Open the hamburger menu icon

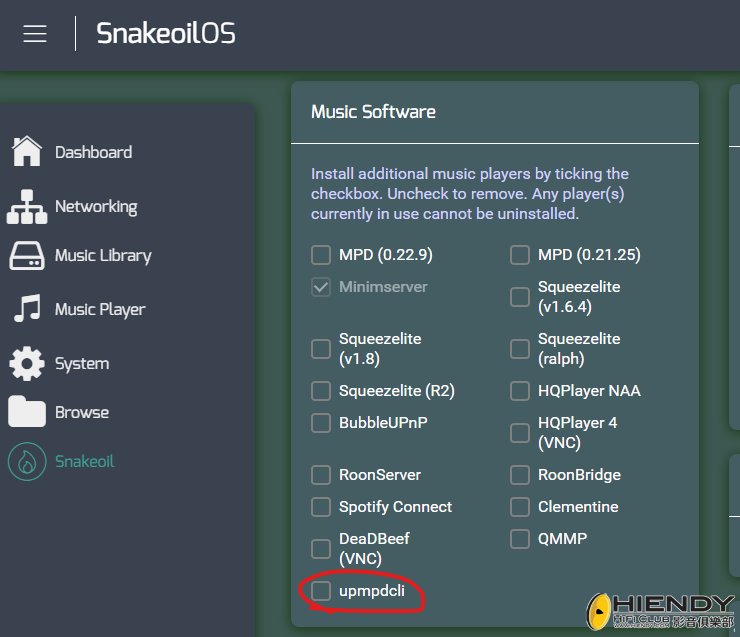coord(35,34)
